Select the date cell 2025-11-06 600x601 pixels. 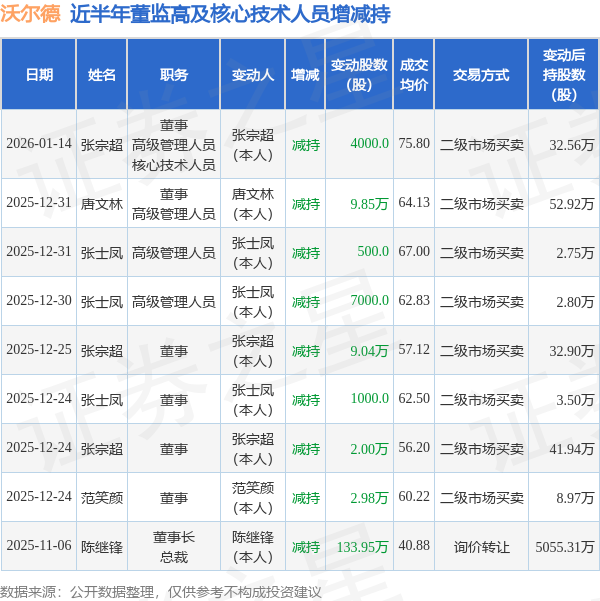39,546
